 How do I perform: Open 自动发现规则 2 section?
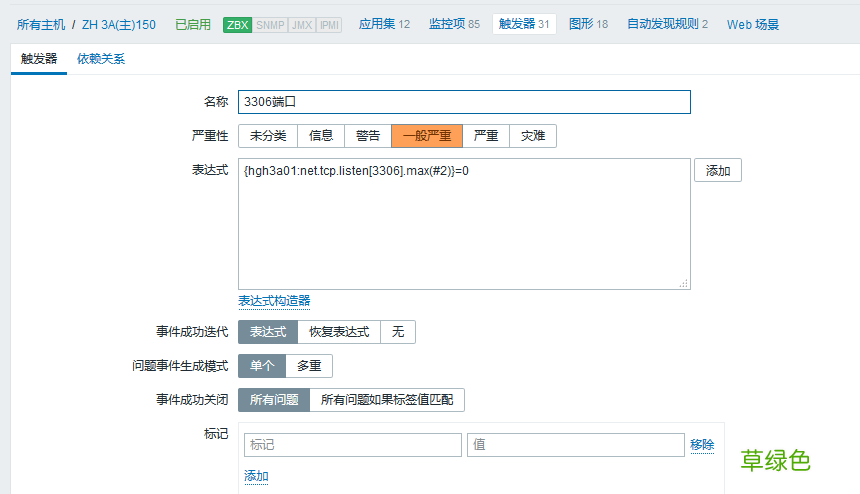coord(667,24)
